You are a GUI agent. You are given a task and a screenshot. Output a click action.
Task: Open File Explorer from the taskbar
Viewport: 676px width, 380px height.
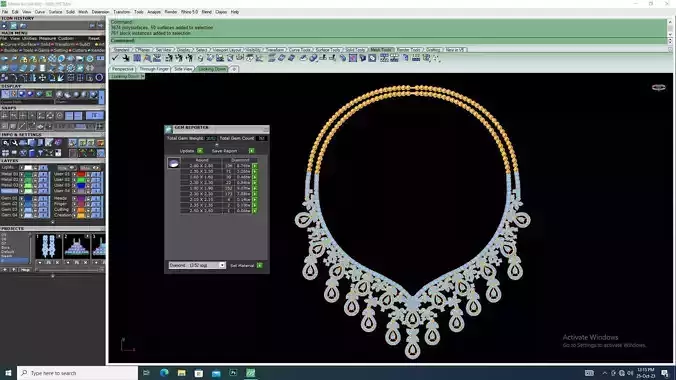182,373
